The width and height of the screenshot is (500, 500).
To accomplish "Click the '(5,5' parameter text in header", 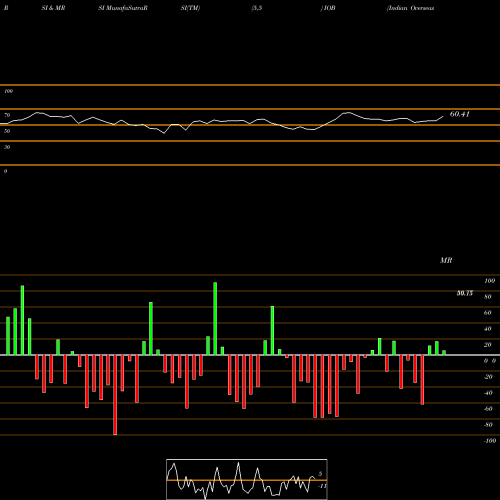I will coord(257,8).
